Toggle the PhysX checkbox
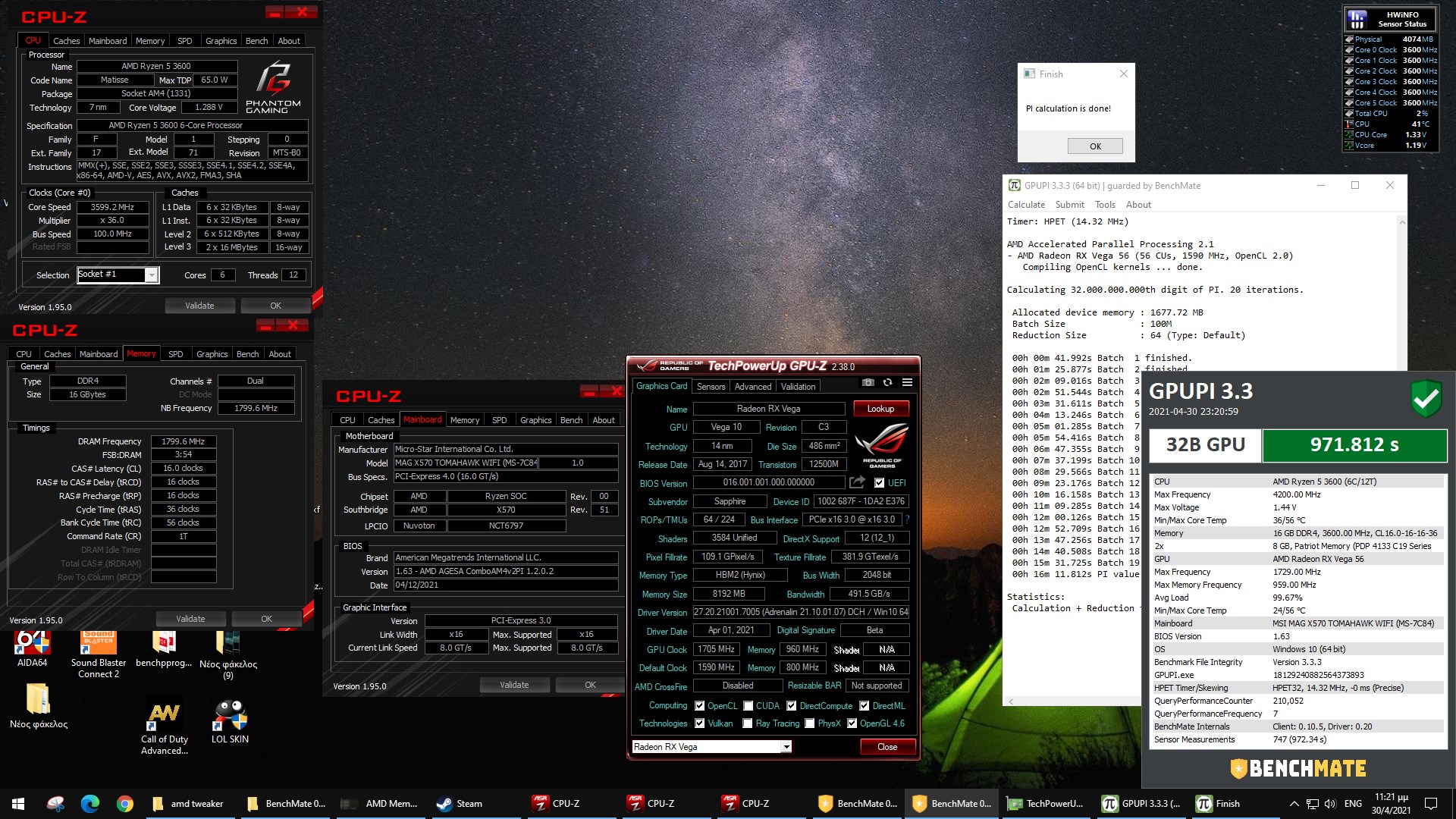The image size is (1456, 819). point(809,723)
